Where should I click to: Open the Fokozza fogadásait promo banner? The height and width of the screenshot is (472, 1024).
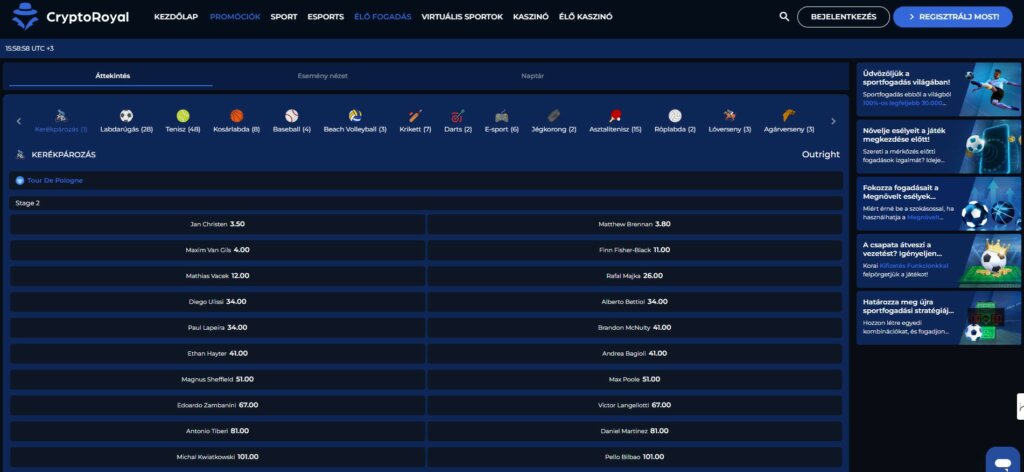tap(938, 204)
